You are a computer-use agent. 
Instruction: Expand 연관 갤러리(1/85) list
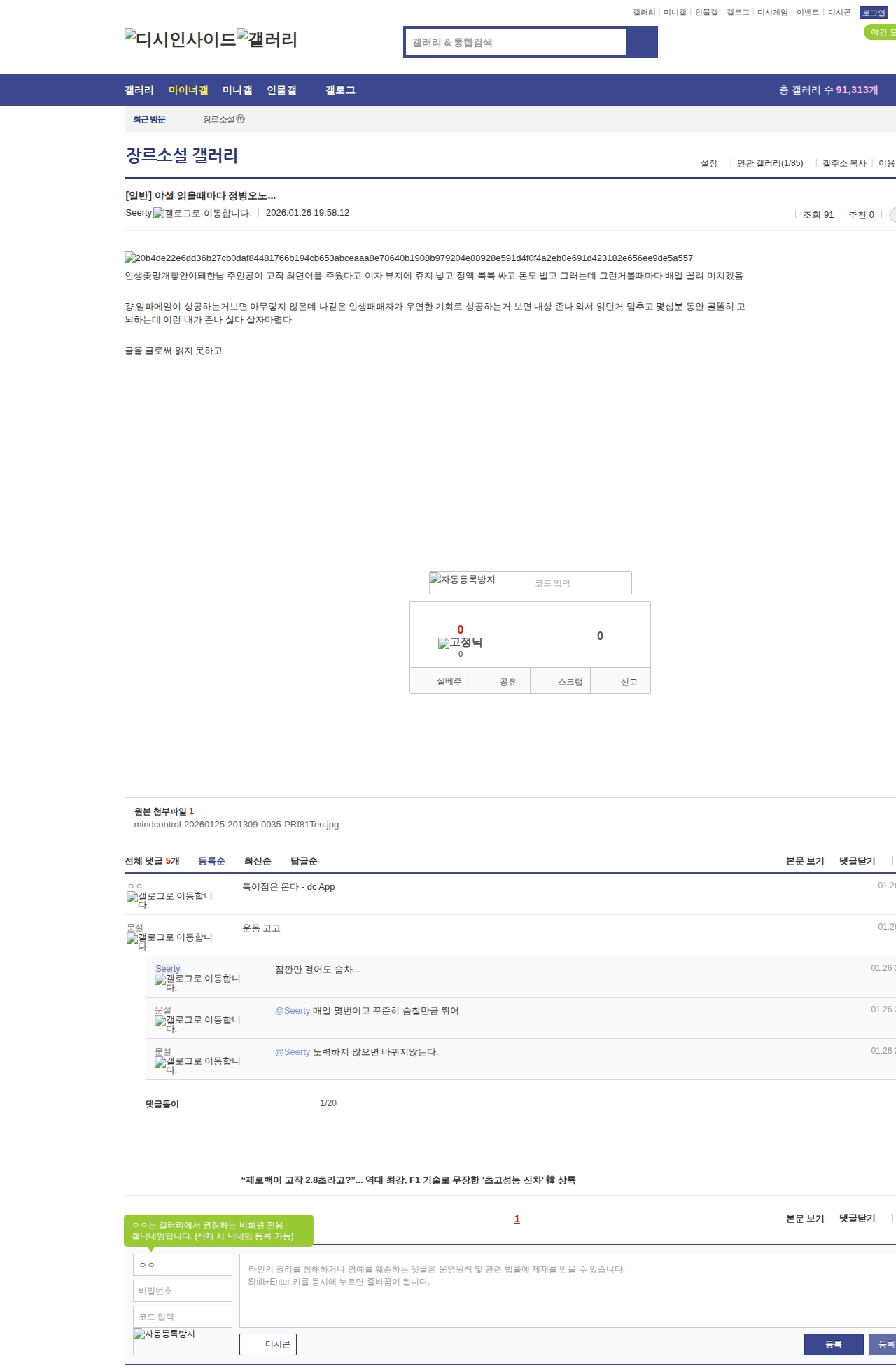[x=769, y=163]
